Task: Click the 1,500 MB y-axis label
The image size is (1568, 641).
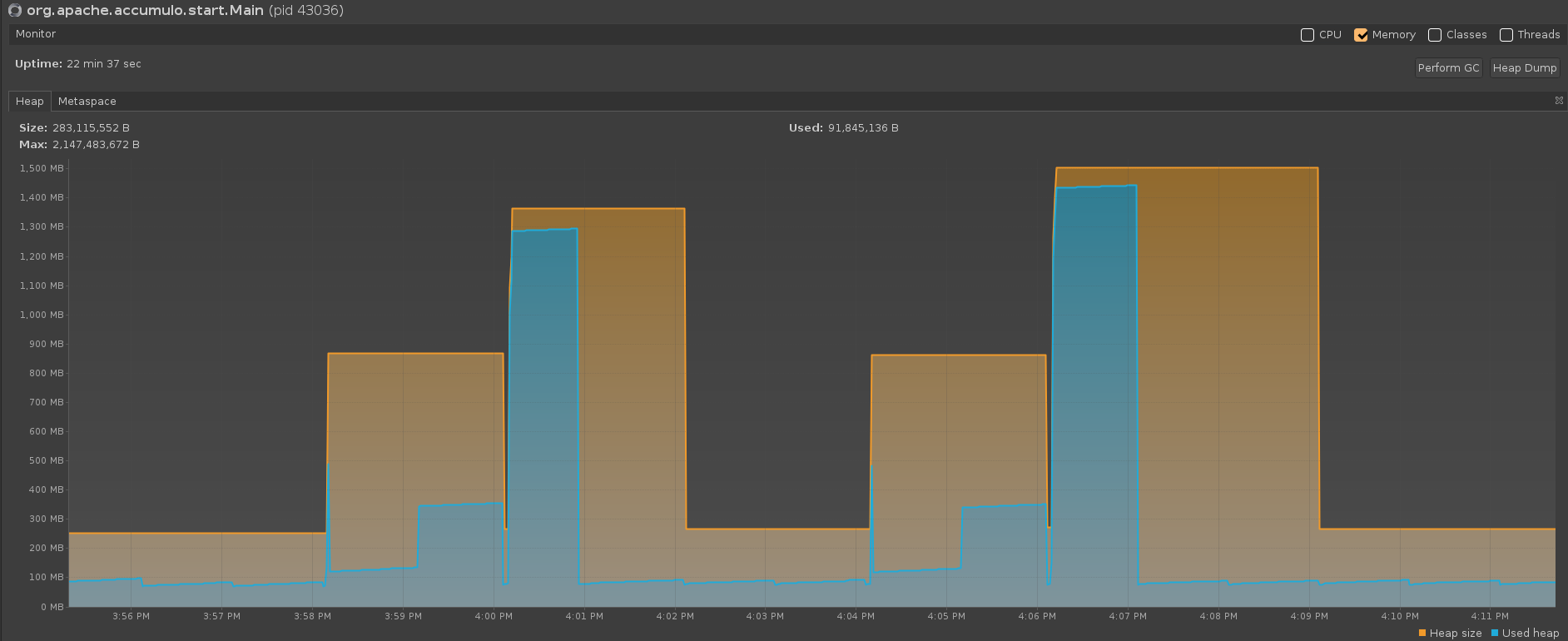Action: (42, 168)
